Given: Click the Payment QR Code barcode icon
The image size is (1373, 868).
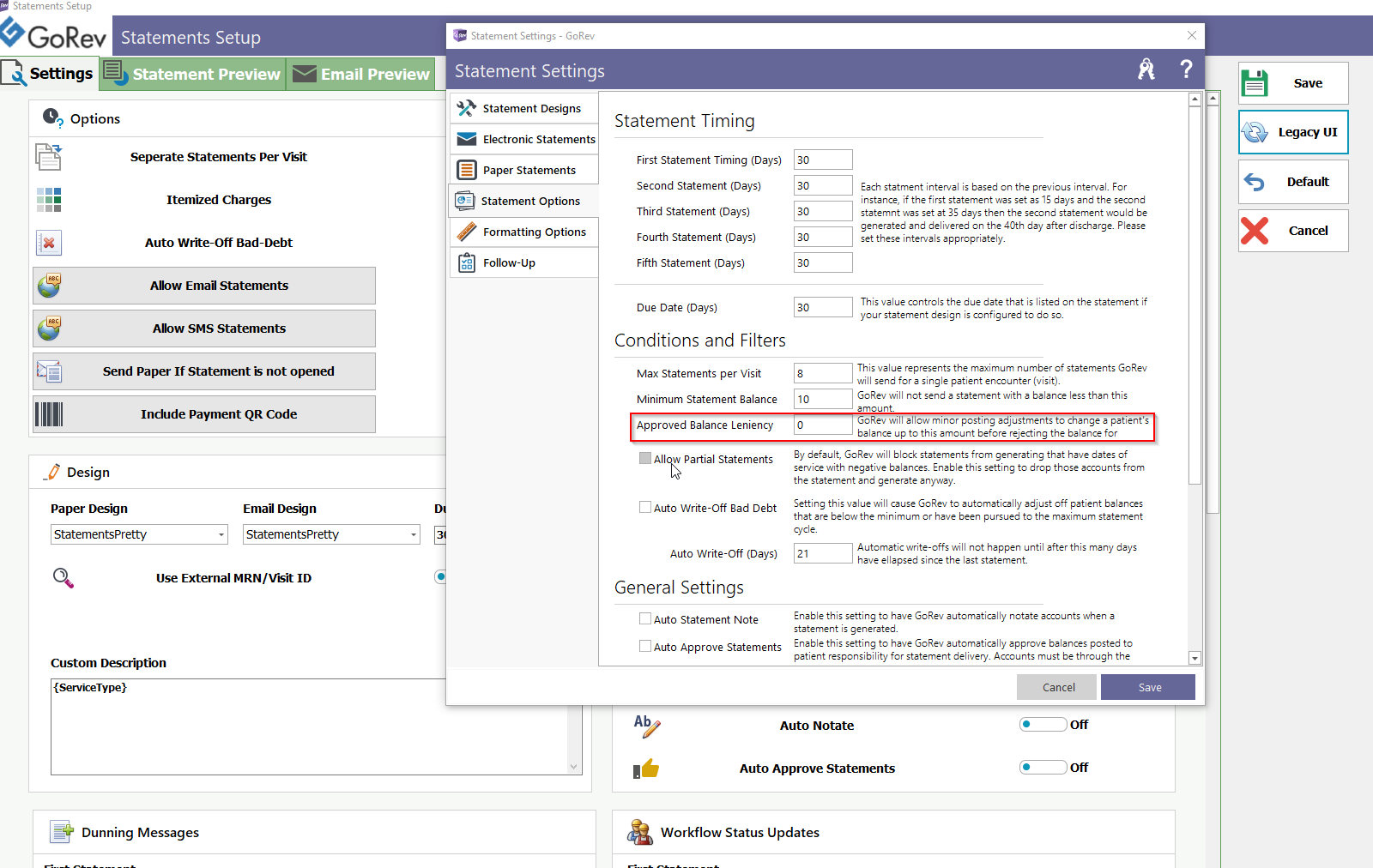Looking at the screenshot, I should (49, 414).
